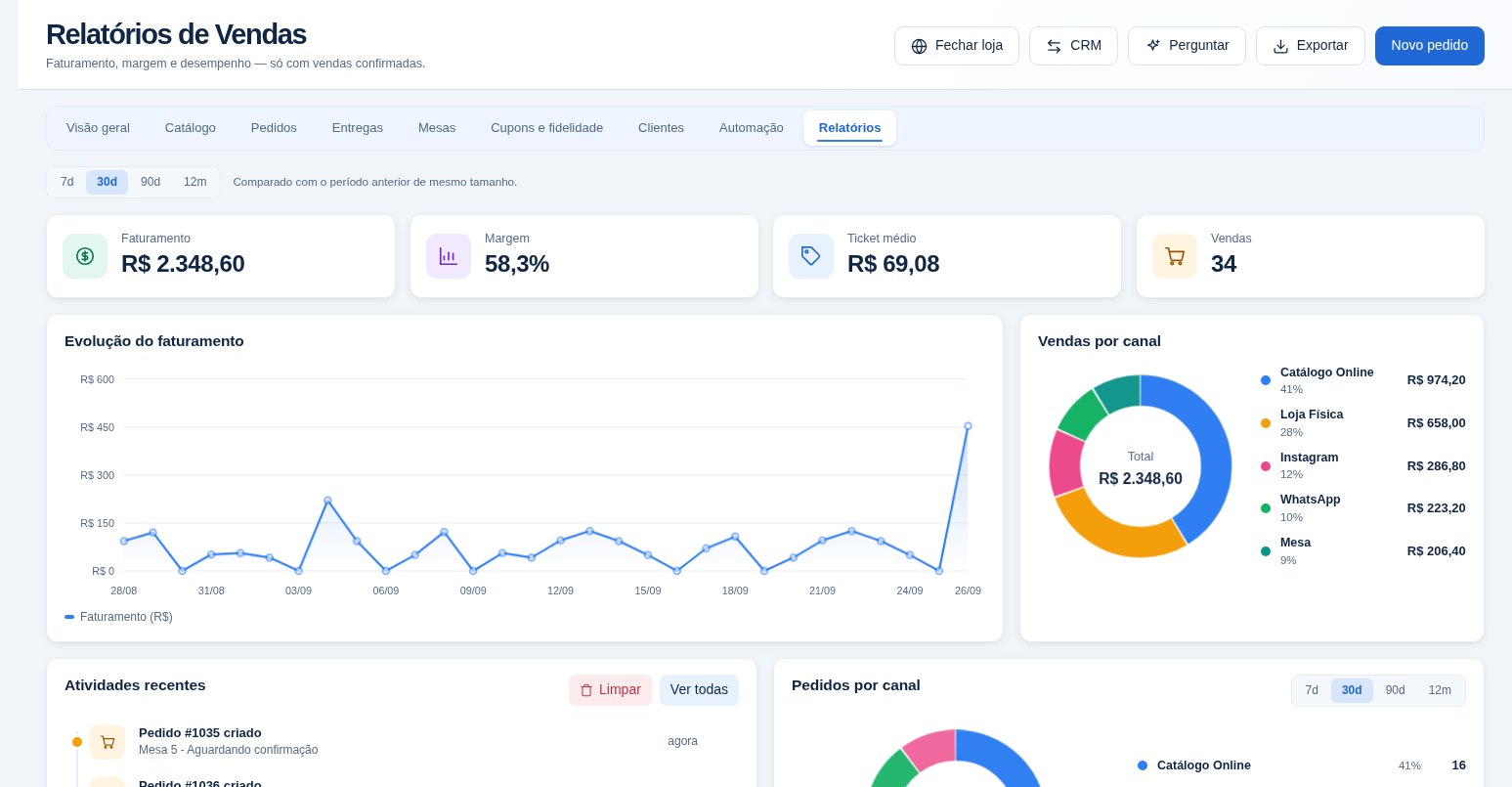Switch top period filter to 12m
The height and width of the screenshot is (787, 1512).
click(x=195, y=182)
